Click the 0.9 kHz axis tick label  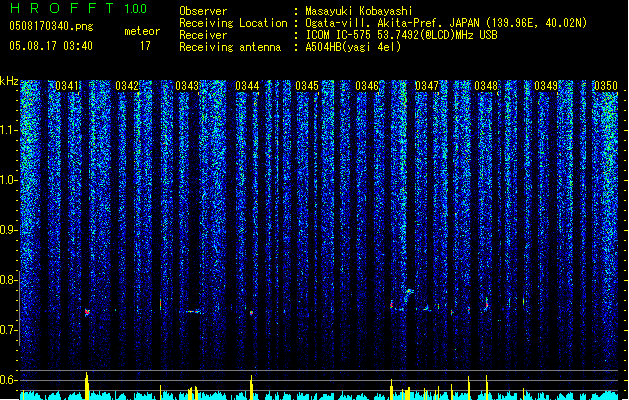8,230
